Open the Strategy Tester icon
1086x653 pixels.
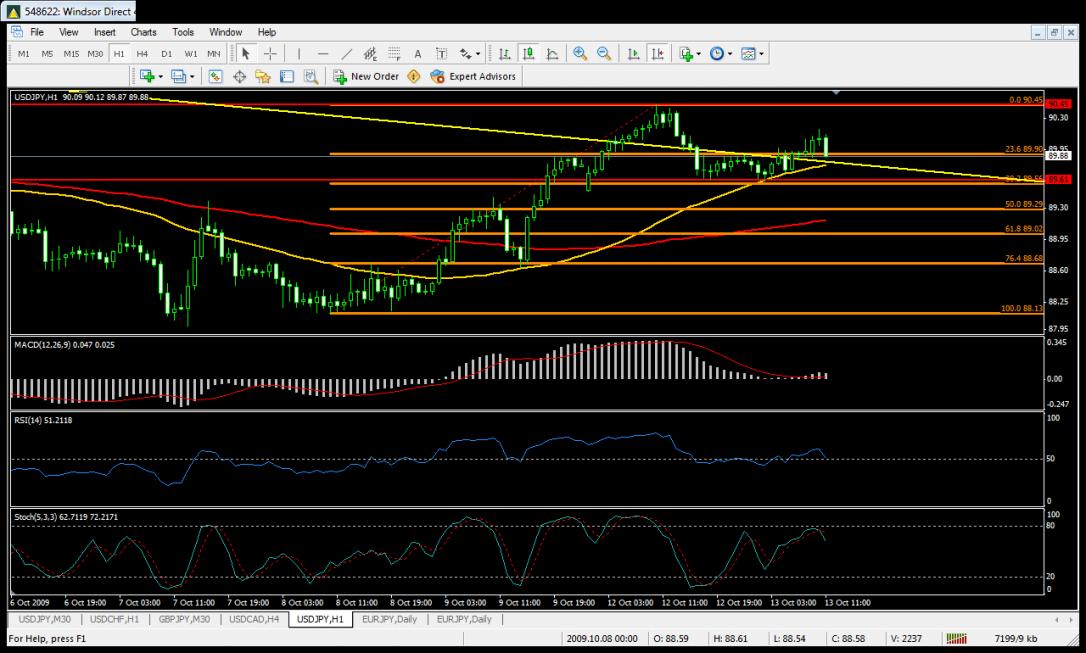point(311,76)
